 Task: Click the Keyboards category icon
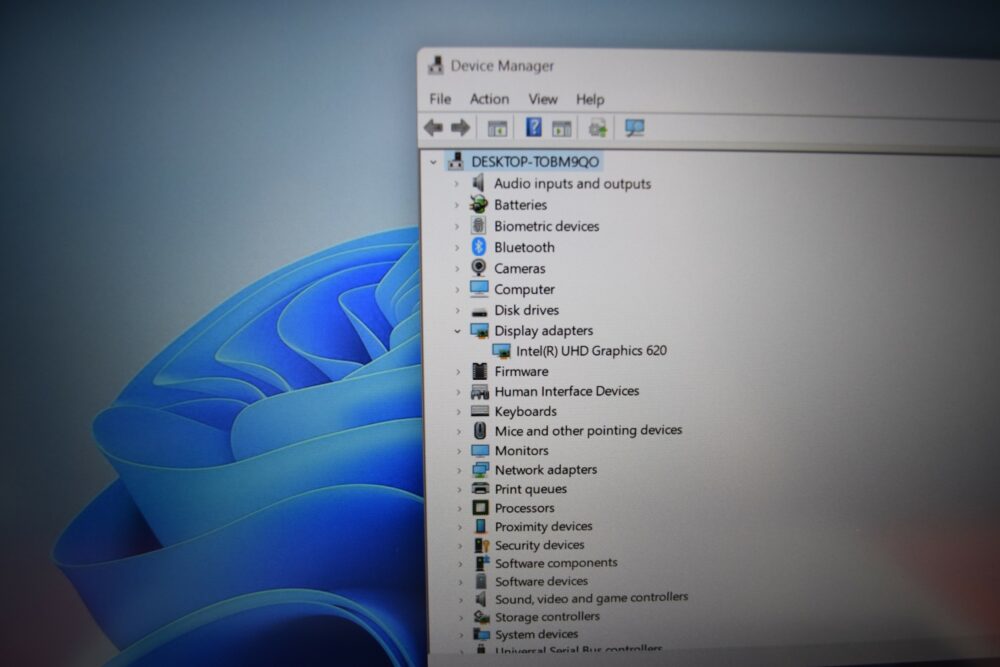480,411
